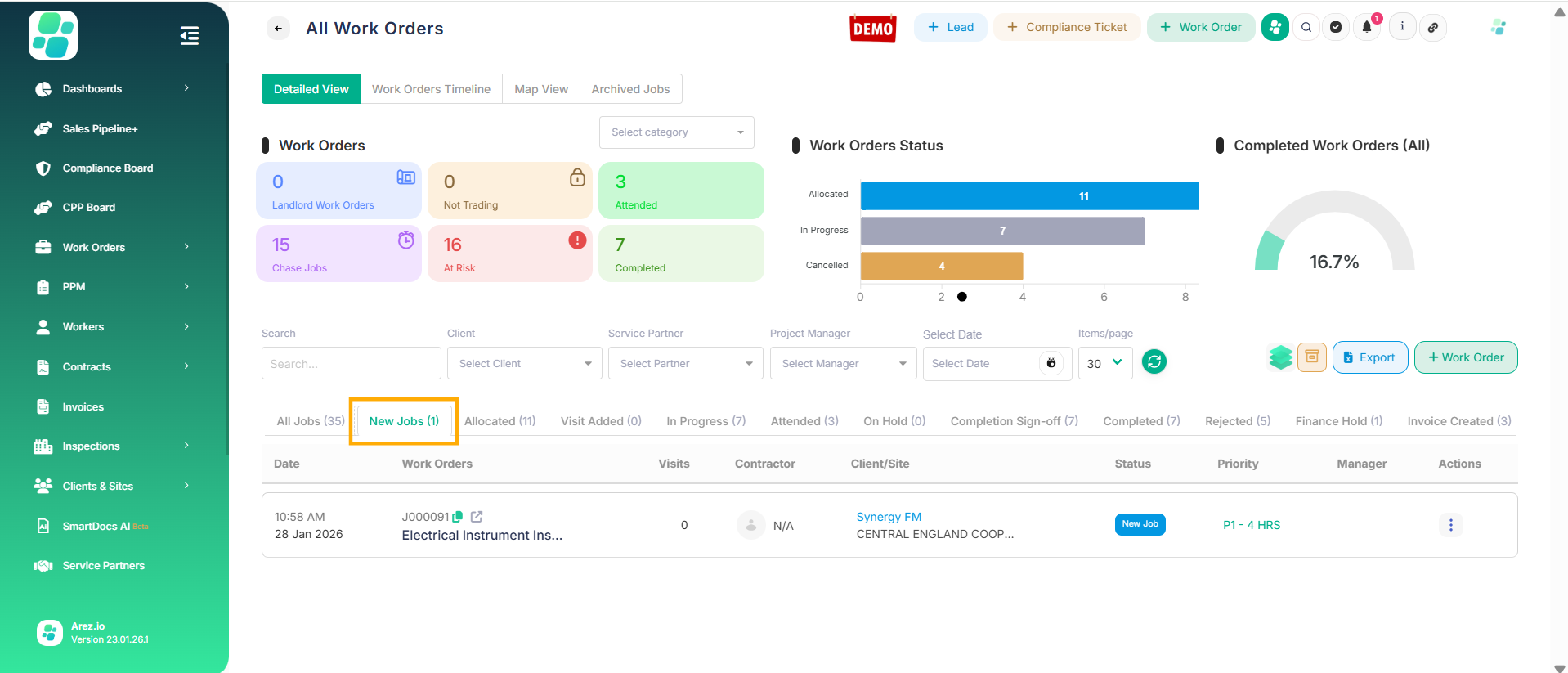This screenshot has width=1568, height=673.
Task: Select the At Risk work orders card
Action: pyautogui.click(x=509, y=254)
